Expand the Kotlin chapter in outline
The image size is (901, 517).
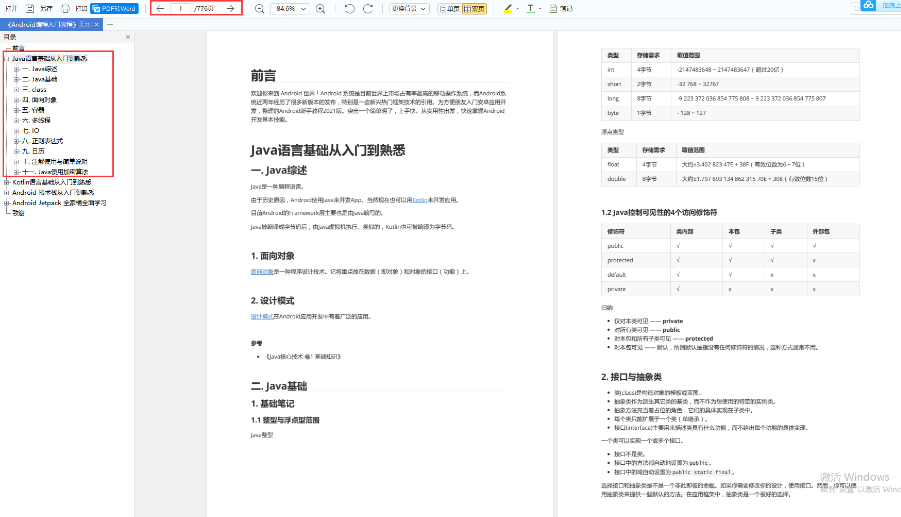6,182
